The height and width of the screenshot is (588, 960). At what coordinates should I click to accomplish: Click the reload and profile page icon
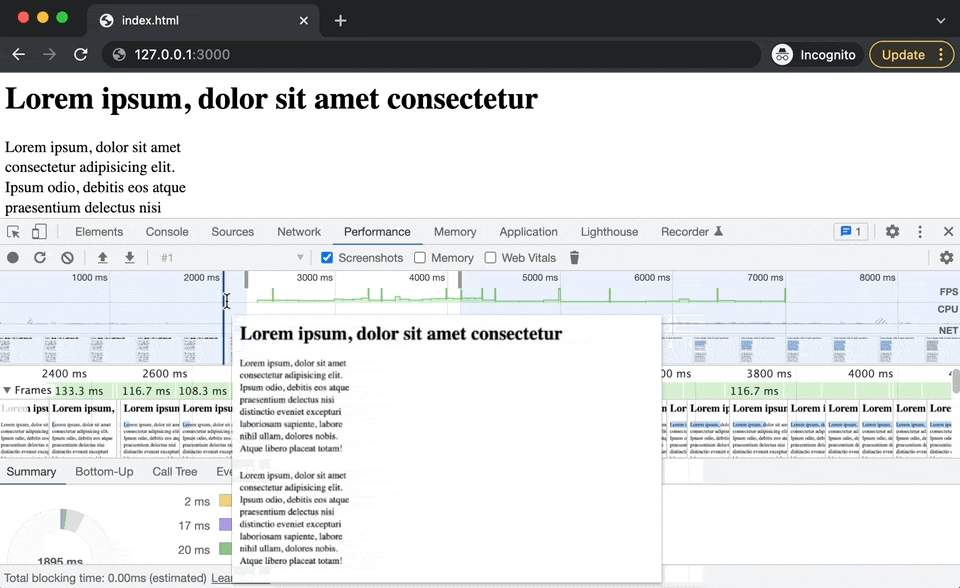pos(40,258)
